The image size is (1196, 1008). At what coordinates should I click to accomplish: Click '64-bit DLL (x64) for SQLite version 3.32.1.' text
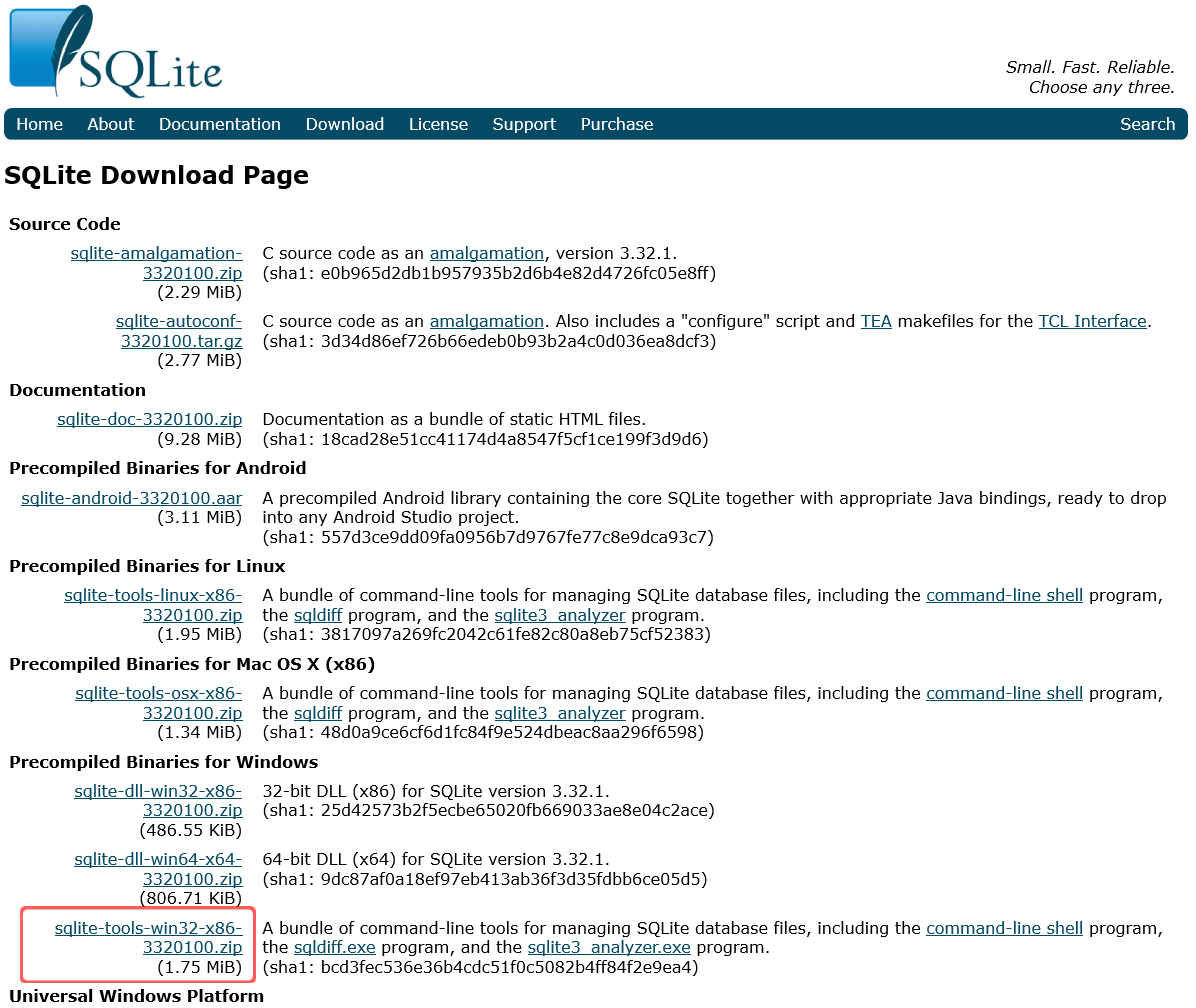point(436,859)
